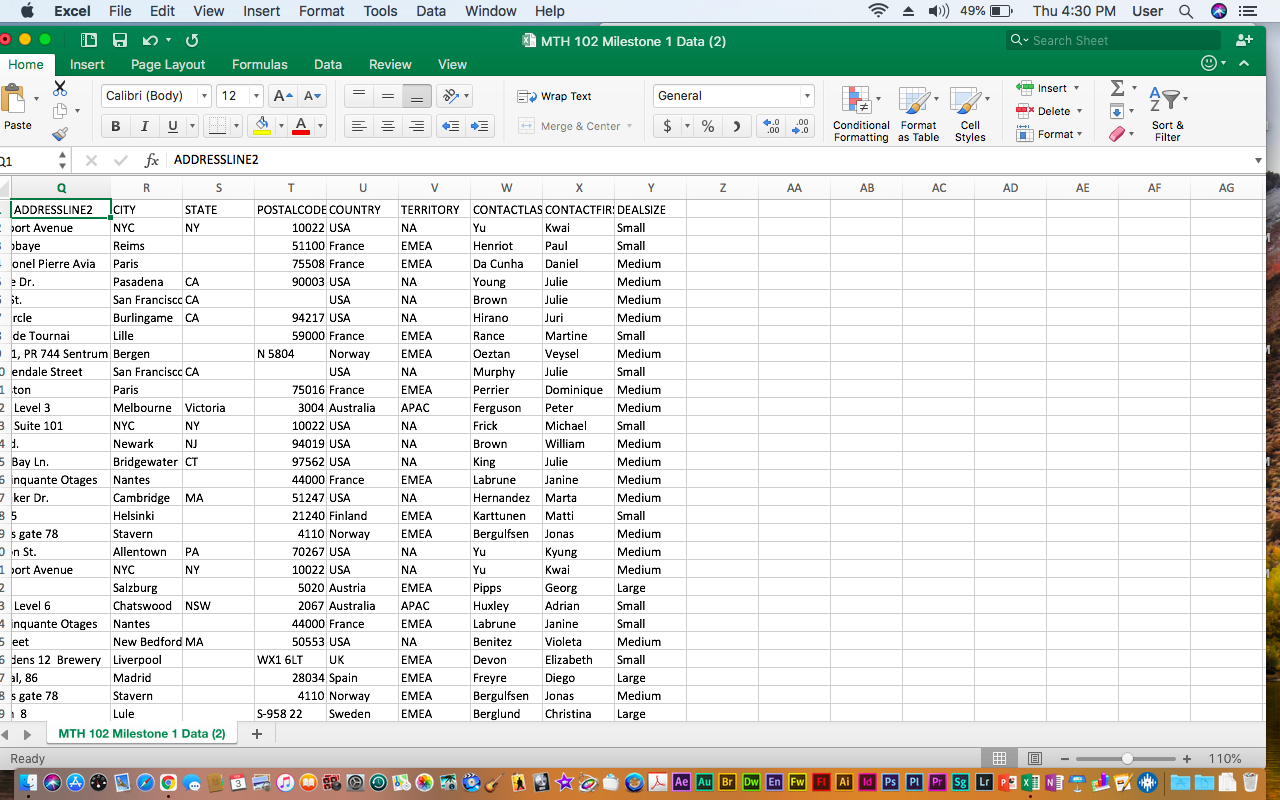
Task: Toggle Underline formatting
Action: (172, 126)
